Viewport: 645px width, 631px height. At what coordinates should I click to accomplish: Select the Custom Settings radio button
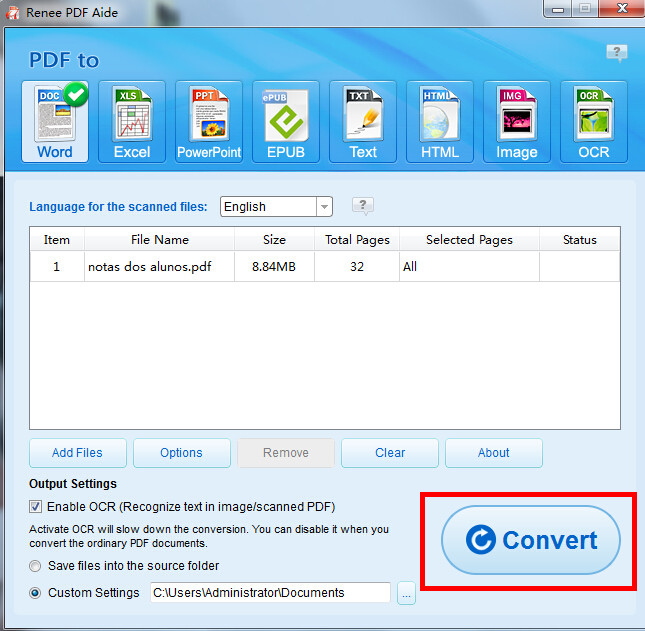point(35,593)
